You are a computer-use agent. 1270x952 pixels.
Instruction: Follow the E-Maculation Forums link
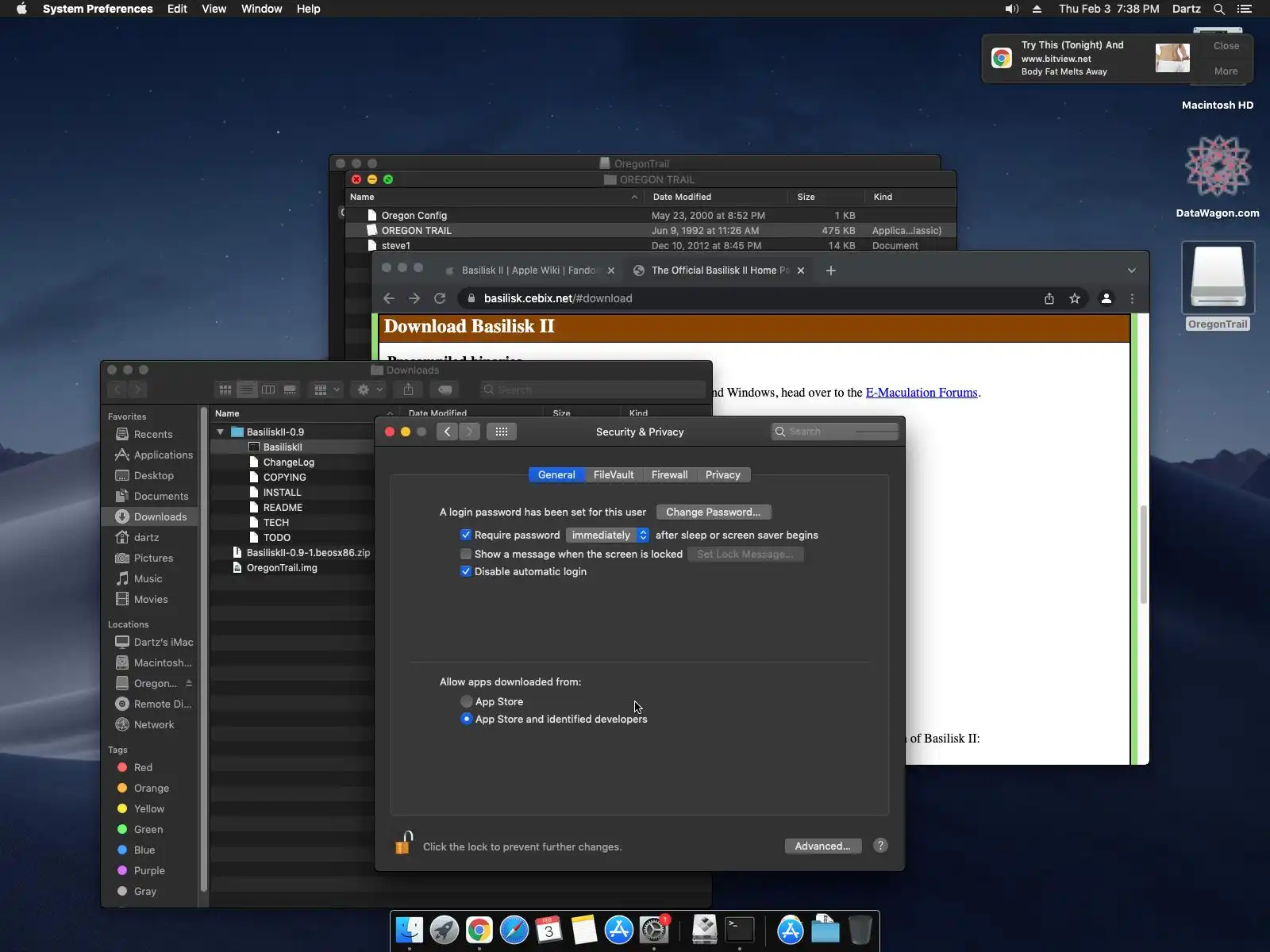(922, 393)
